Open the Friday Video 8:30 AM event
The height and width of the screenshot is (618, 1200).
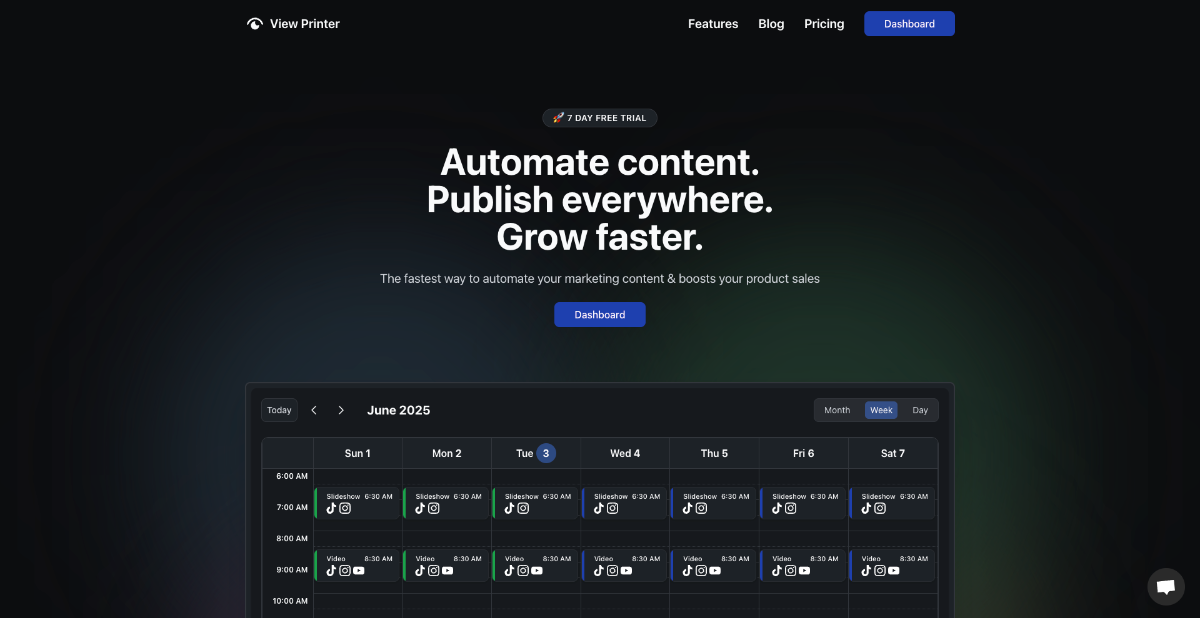(x=803, y=566)
